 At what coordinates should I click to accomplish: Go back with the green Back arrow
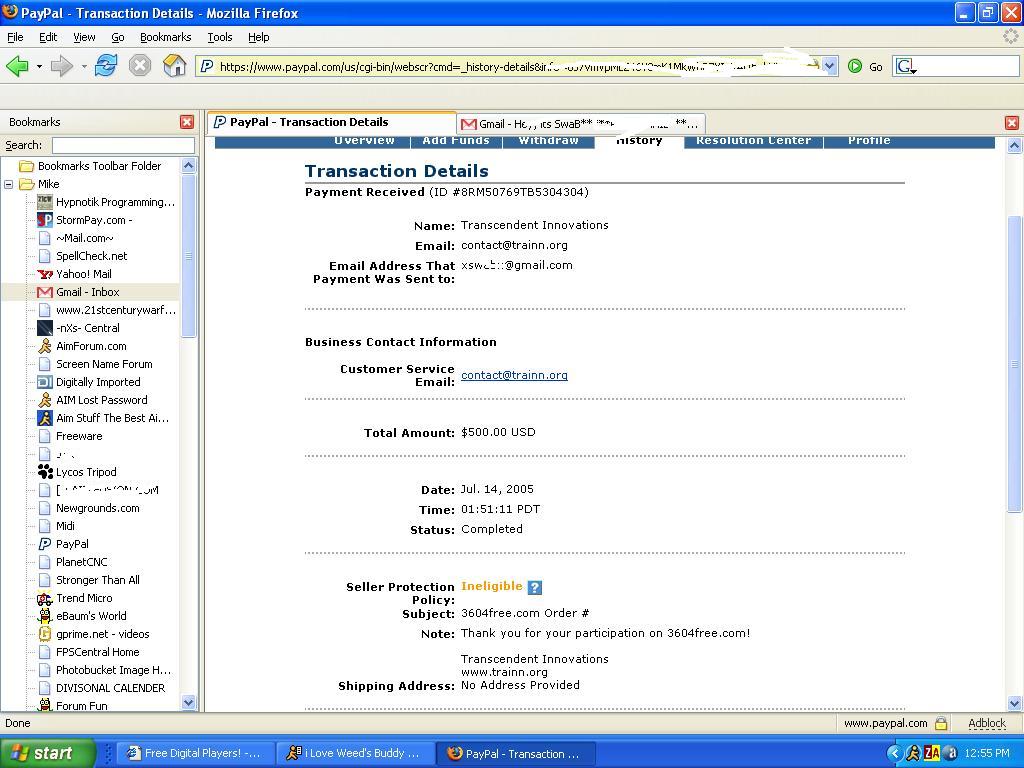pyautogui.click(x=18, y=65)
